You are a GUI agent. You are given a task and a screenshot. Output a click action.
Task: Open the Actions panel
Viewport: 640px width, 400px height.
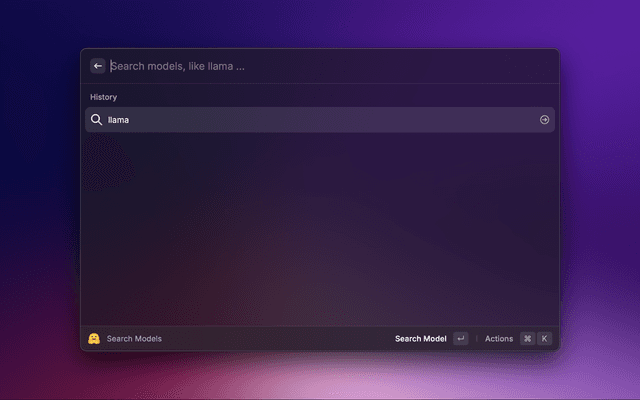click(x=498, y=339)
